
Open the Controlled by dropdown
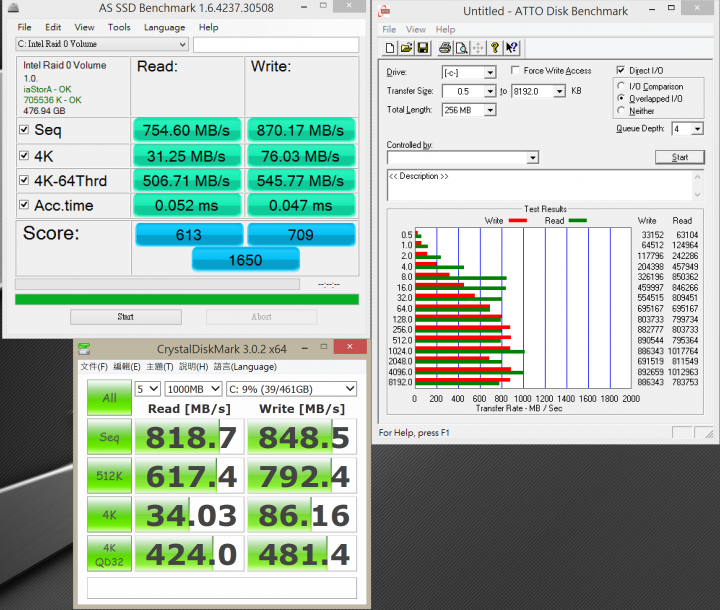pyautogui.click(x=532, y=158)
